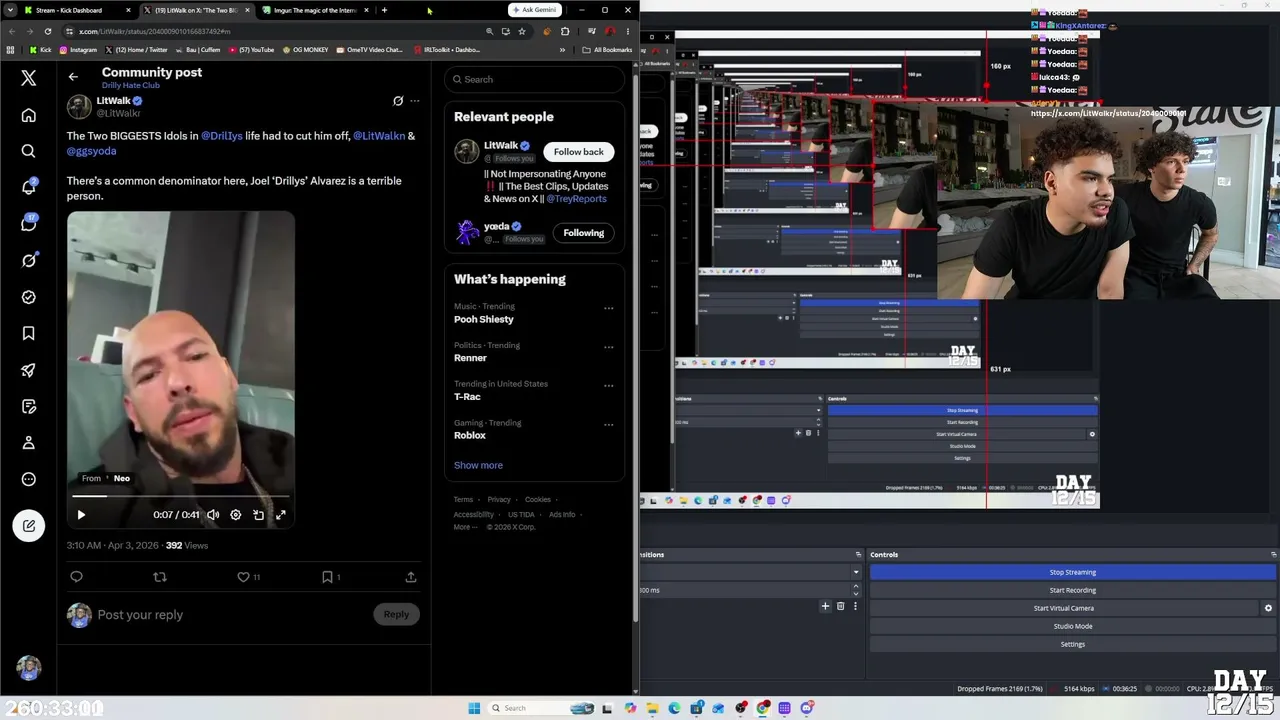Click the Grok icon on LitWalk's post
Image resolution: width=1280 pixels, height=720 pixels.
tap(398, 101)
